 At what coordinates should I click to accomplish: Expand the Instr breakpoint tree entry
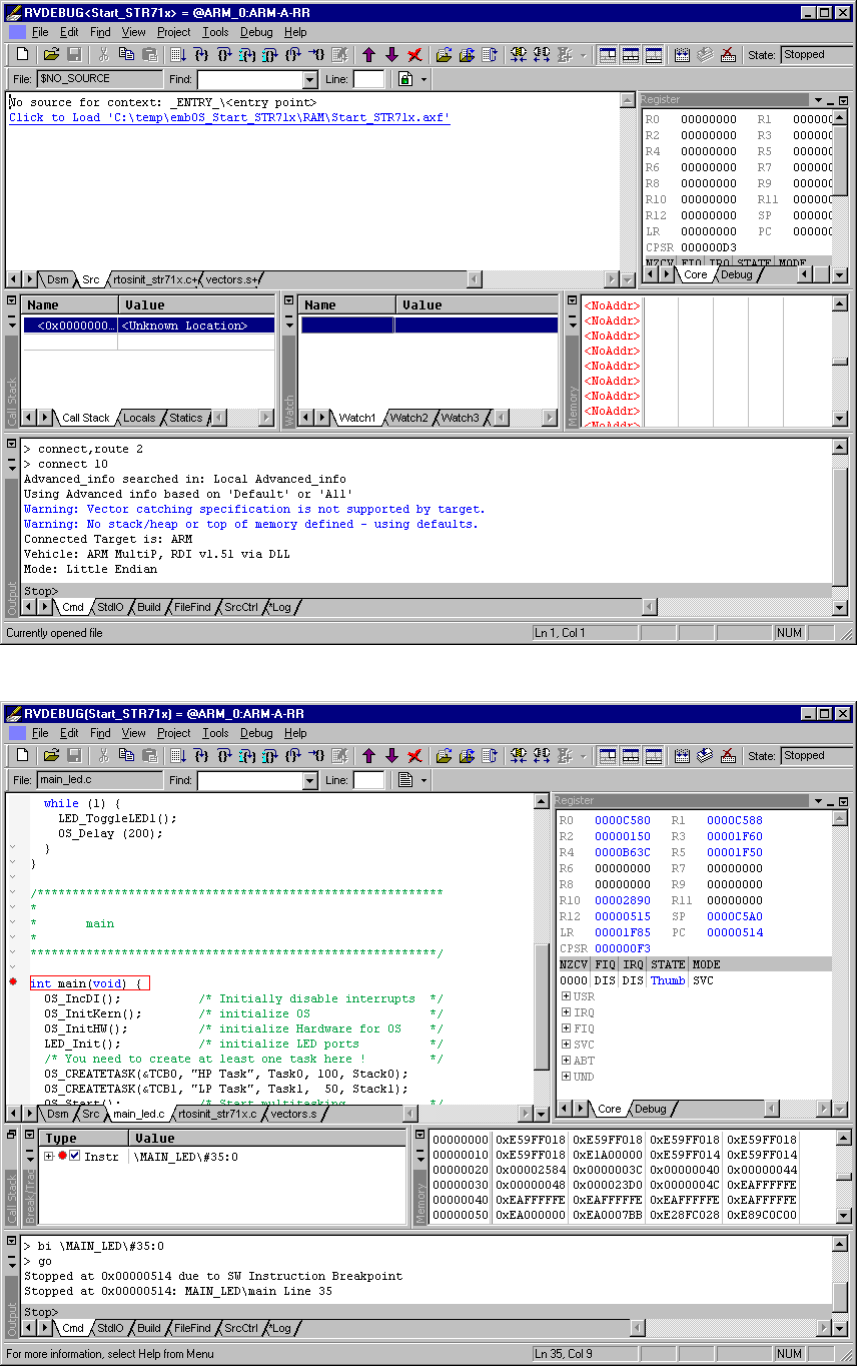[49, 1156]
